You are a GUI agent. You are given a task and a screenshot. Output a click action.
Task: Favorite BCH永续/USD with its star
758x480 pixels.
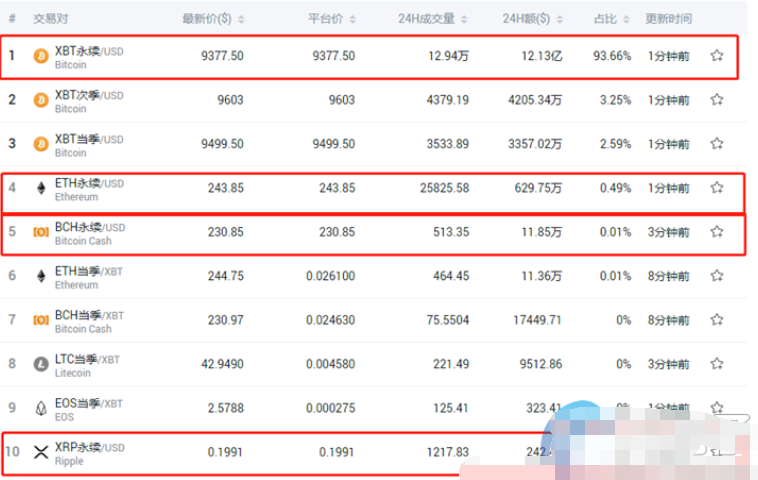(x=717, y=232)
